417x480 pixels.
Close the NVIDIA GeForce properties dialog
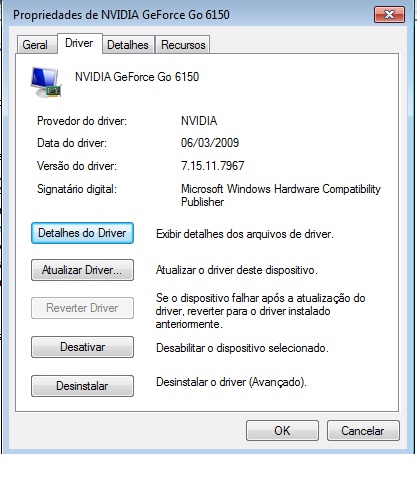pos(389,15)
